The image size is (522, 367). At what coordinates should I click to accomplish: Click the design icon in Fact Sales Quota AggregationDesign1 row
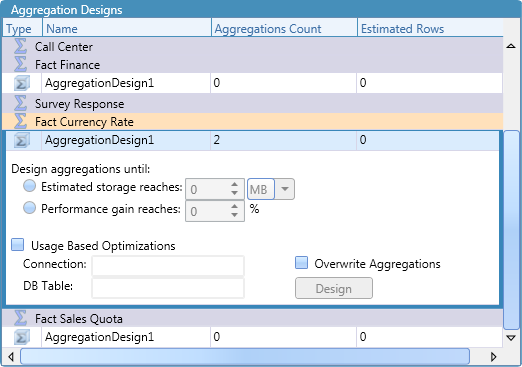(x=22, y=337)
